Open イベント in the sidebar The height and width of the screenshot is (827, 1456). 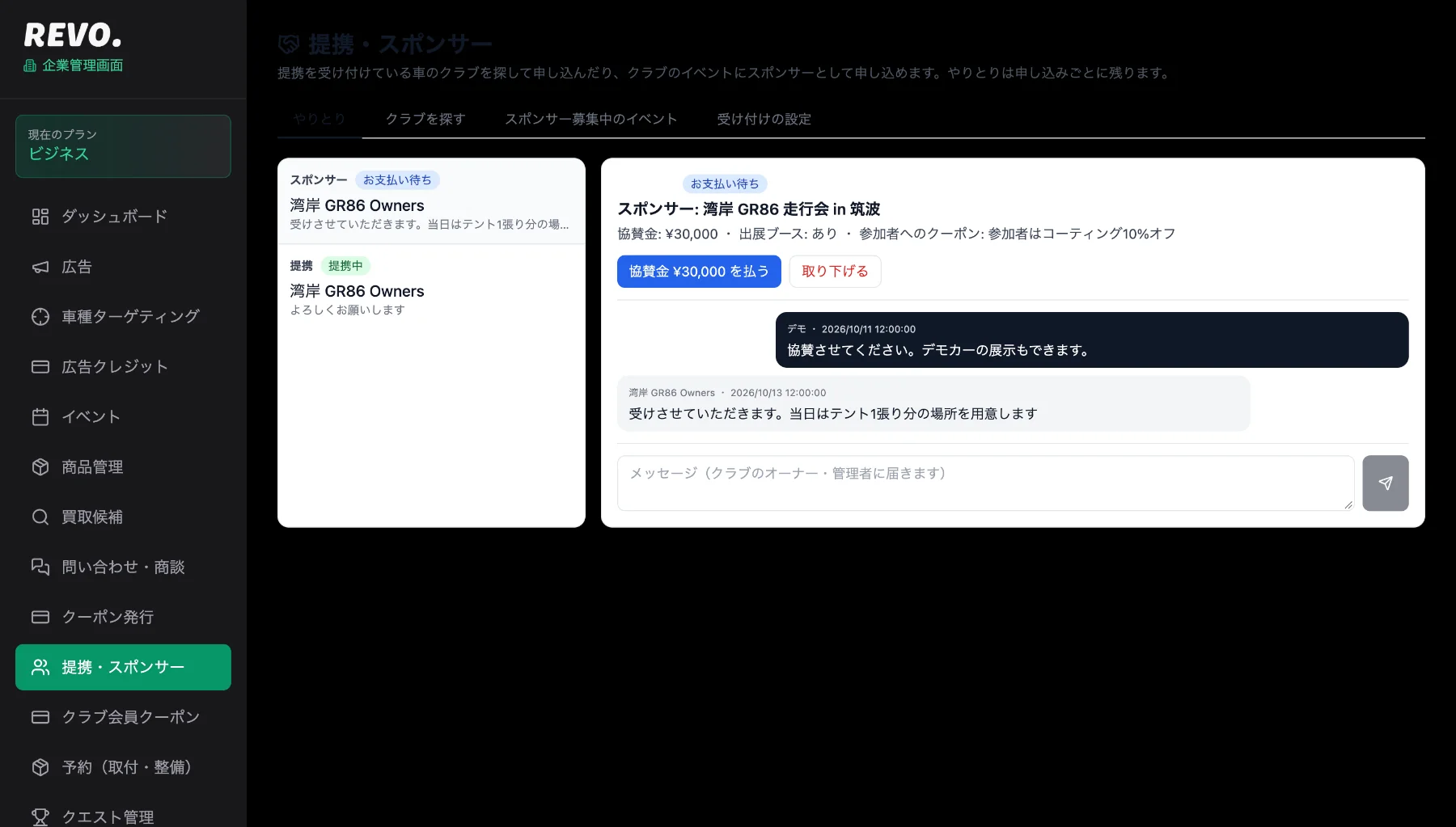click(123, 417)
